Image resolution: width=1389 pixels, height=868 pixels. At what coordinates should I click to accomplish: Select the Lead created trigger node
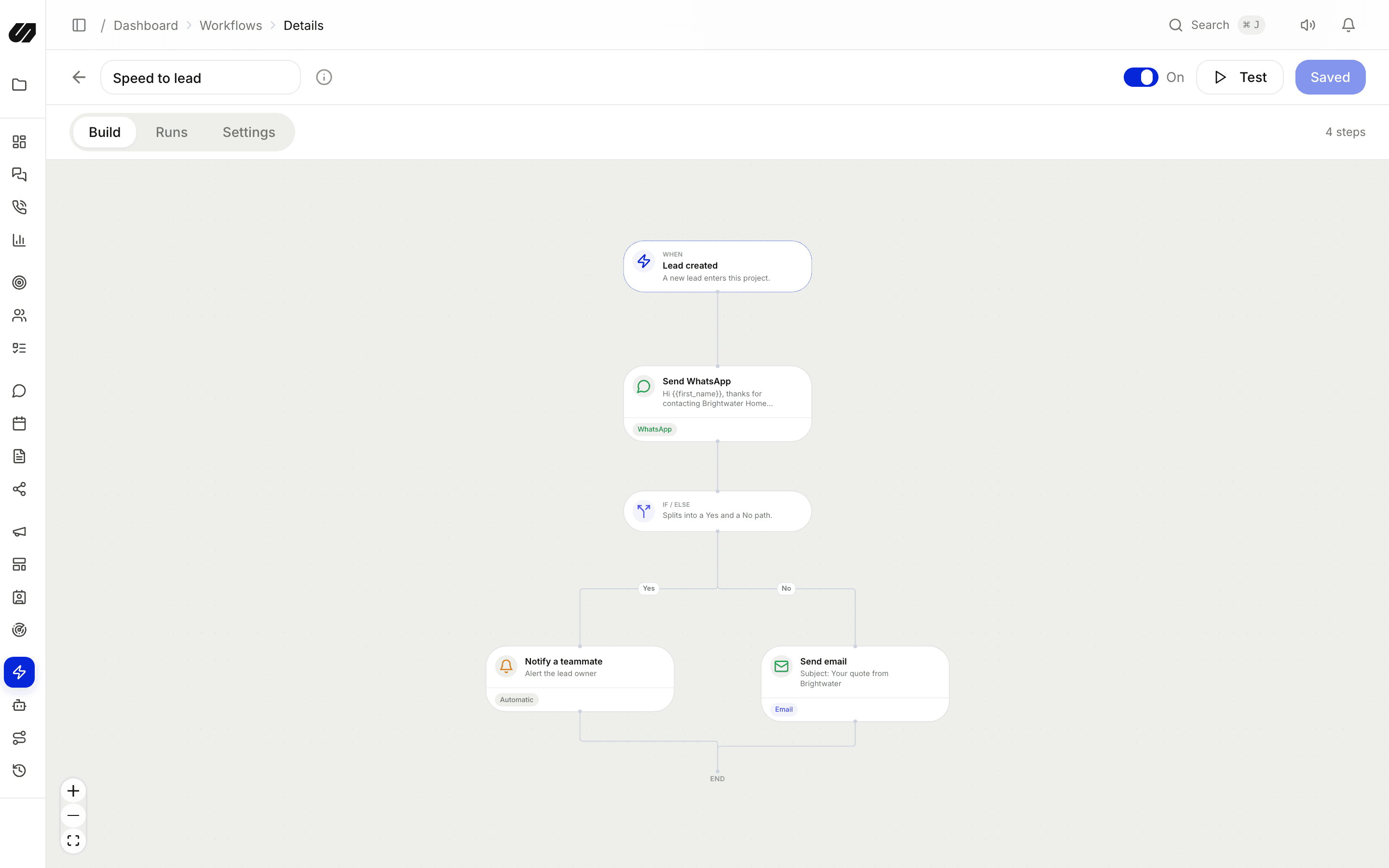pyautogui.click(x=718, y=266)
